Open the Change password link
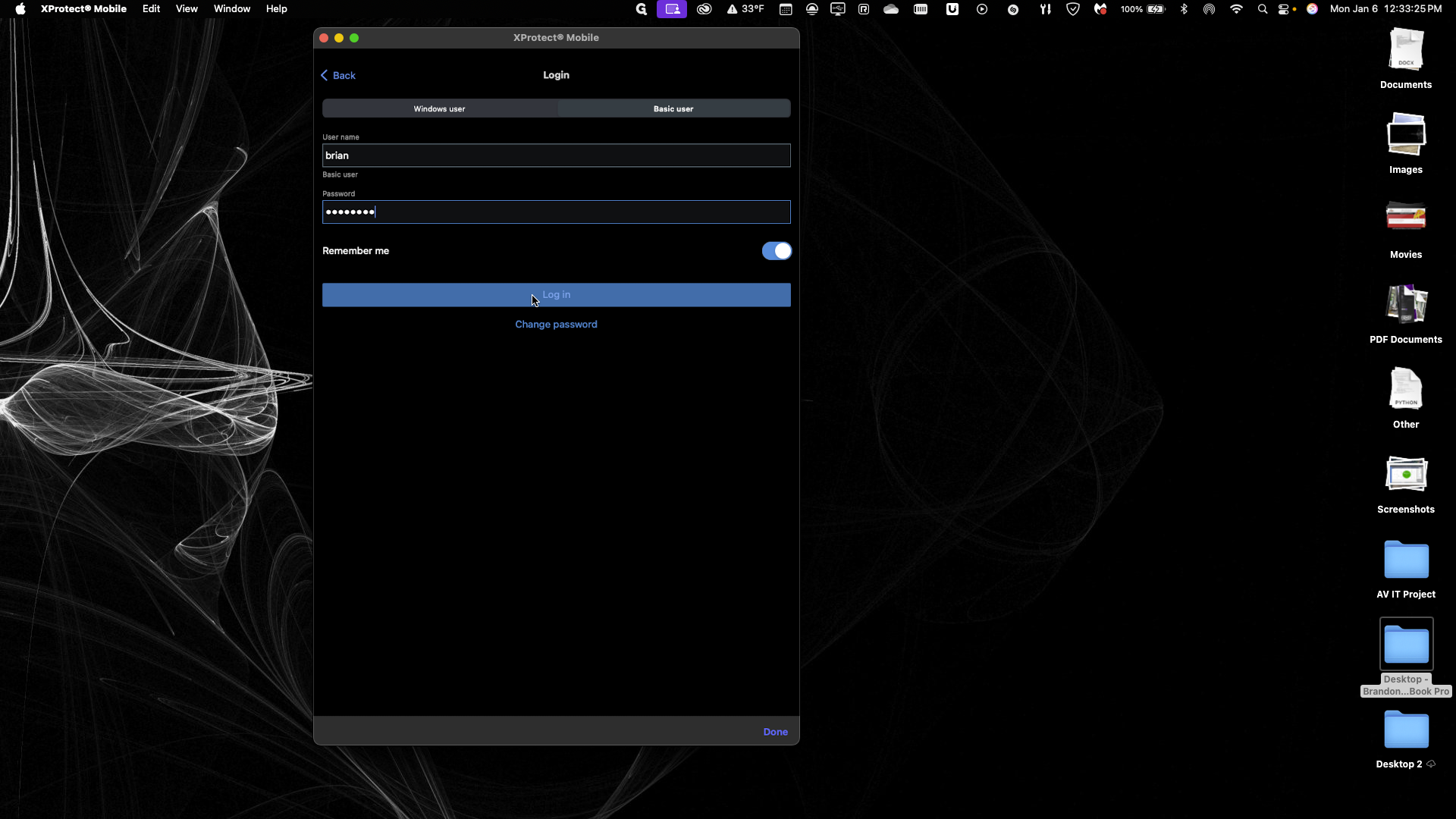1456x819 pixels. (556, 325)
